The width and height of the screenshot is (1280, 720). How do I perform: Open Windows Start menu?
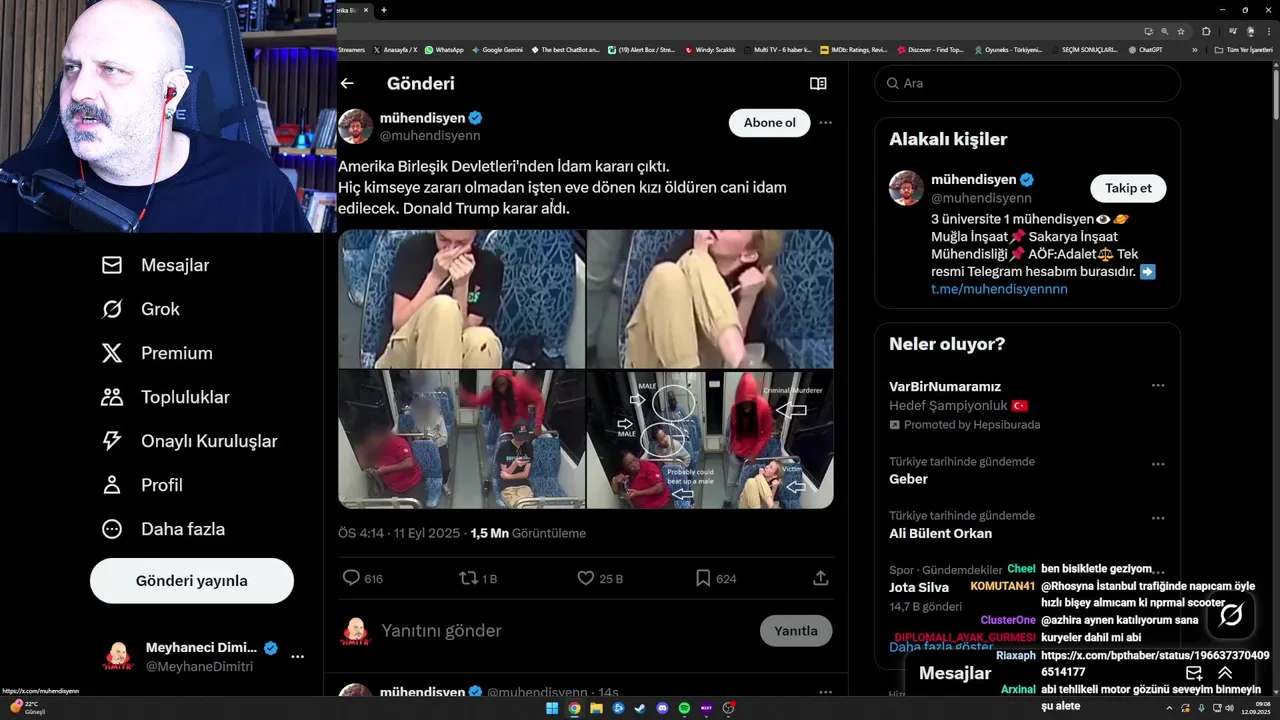pyautogui.click(x=552, y=708)
